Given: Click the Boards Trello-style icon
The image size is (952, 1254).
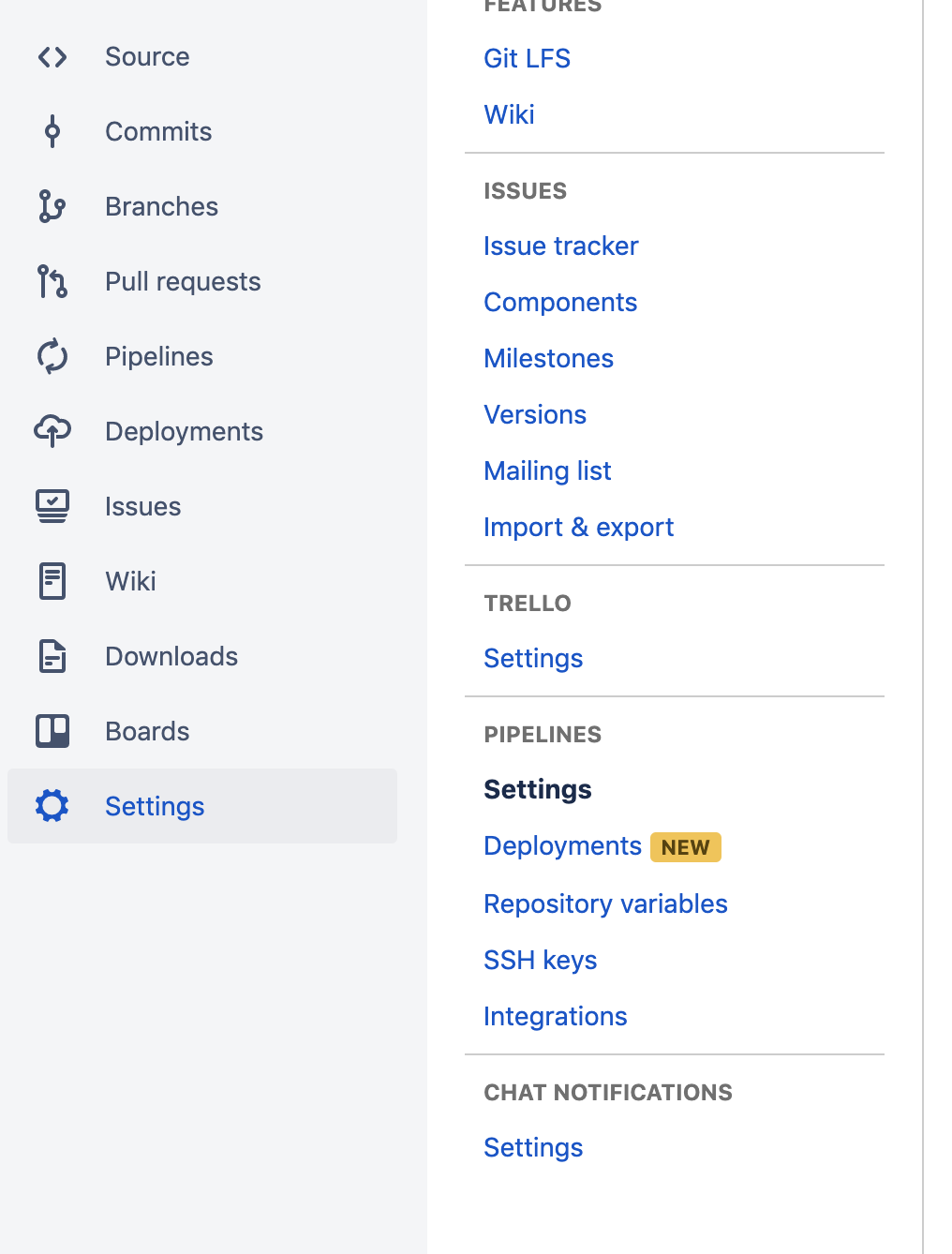Looking at the screenshot, I should click(x=52, y=731).
